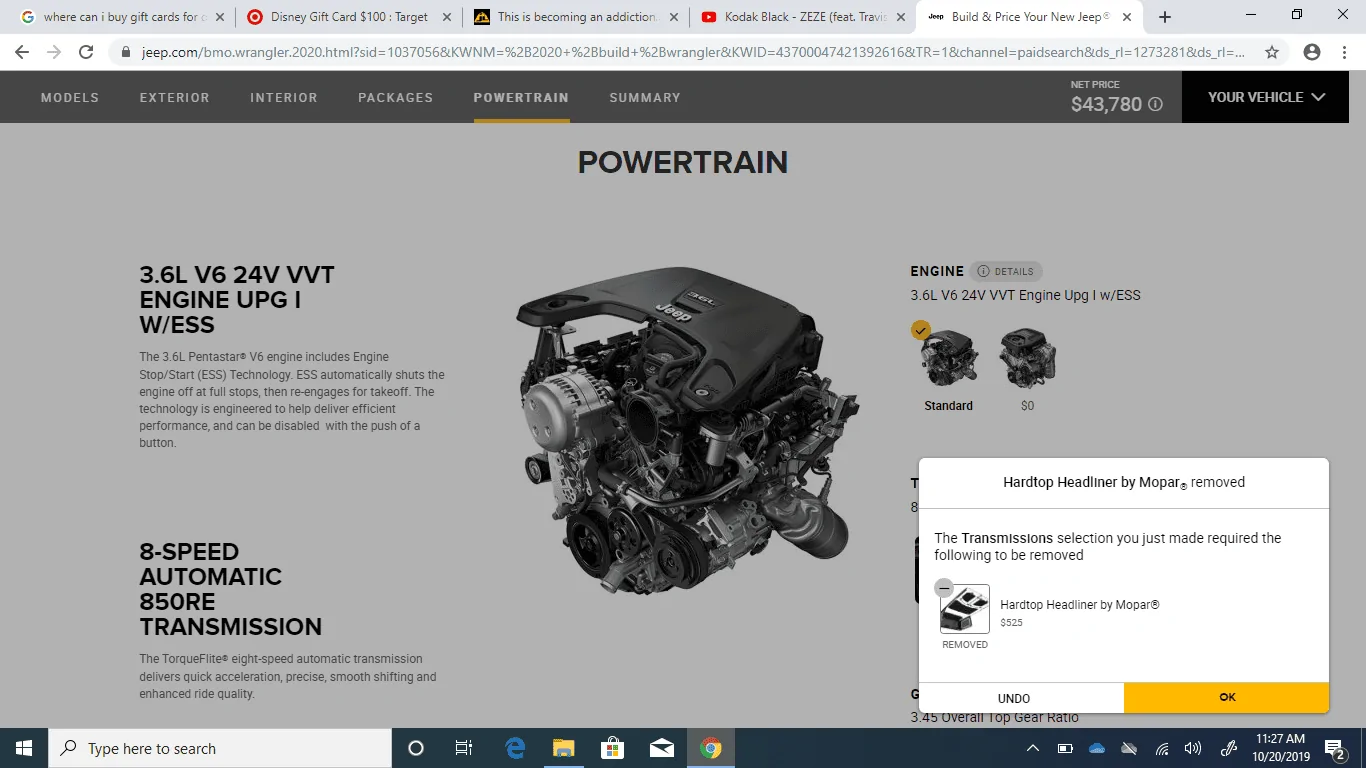The width and height of the screenshot is (1366, 768).
Task: Go to the Interior step
Action: coord(284,97)
